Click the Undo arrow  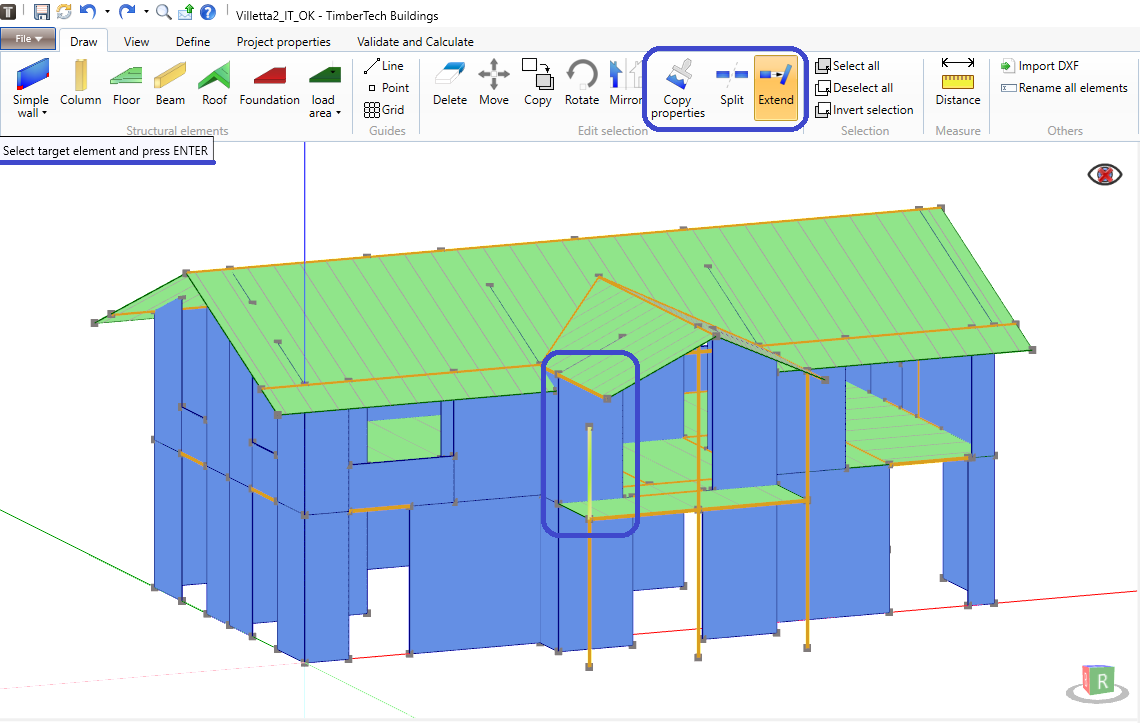pos(88,12)
